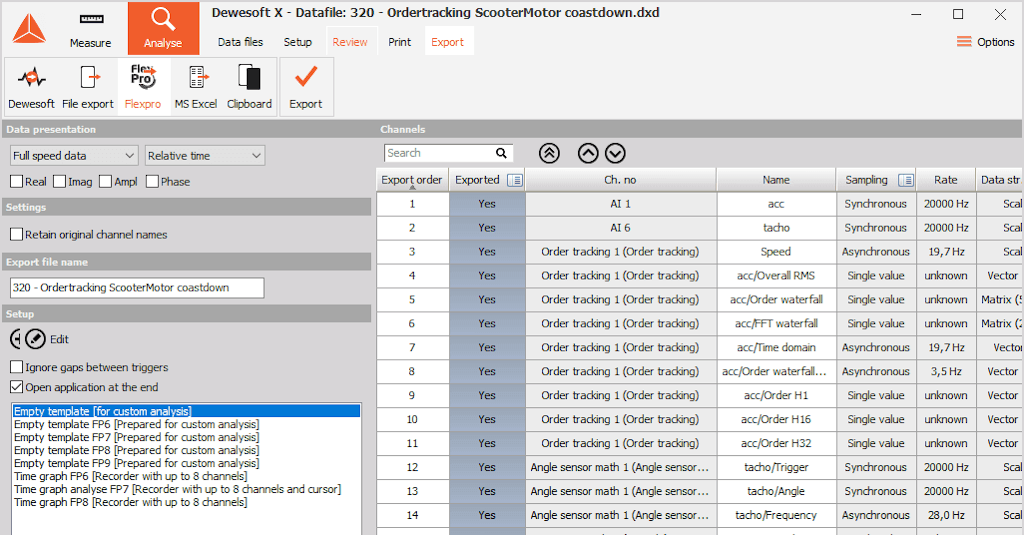Screen dimensions: 1024x535
Task: Select the tacho/Trigger name cell
Action: tap(776, 467)
